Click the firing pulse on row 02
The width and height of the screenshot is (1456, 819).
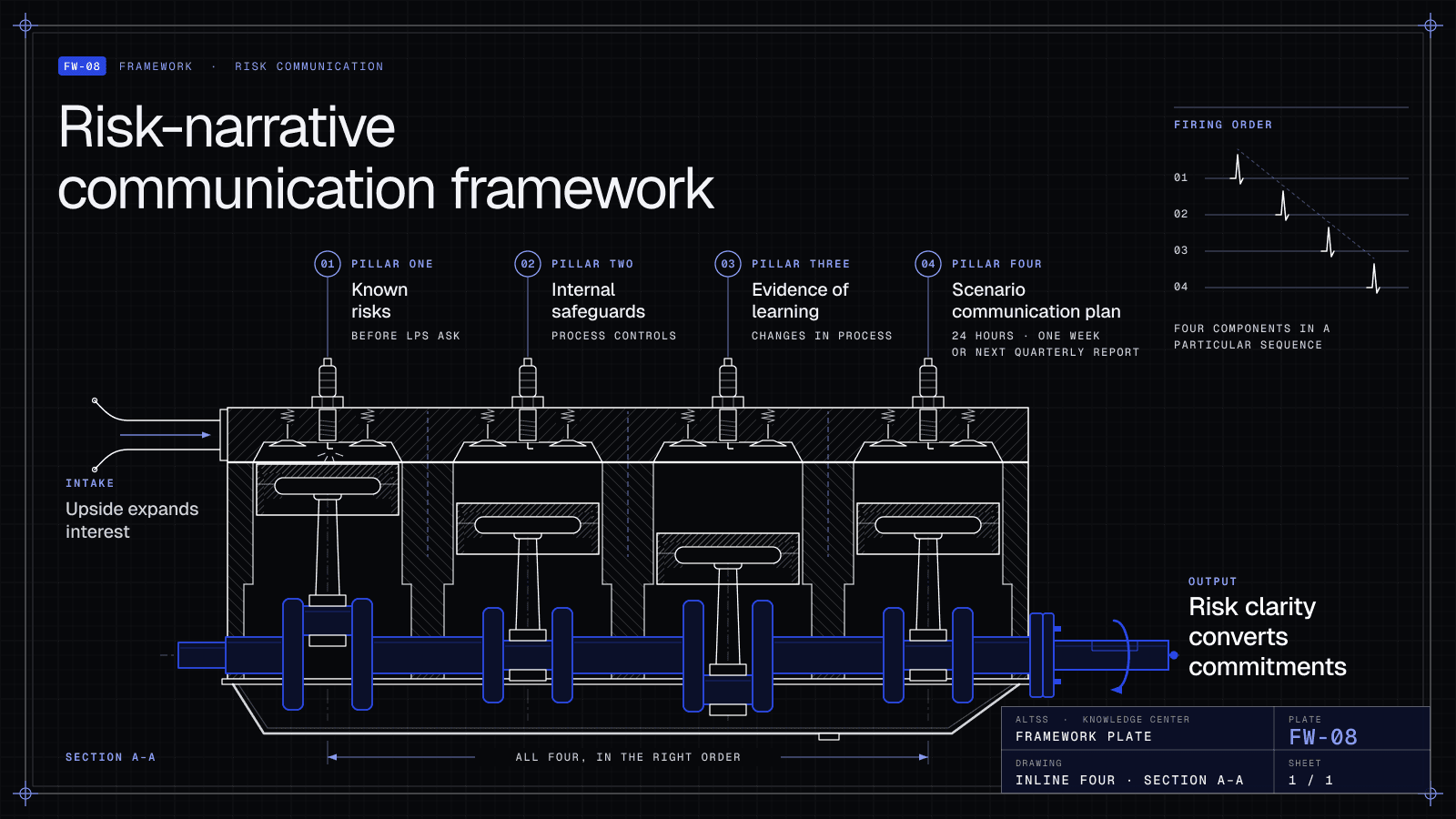[1283, 206]
